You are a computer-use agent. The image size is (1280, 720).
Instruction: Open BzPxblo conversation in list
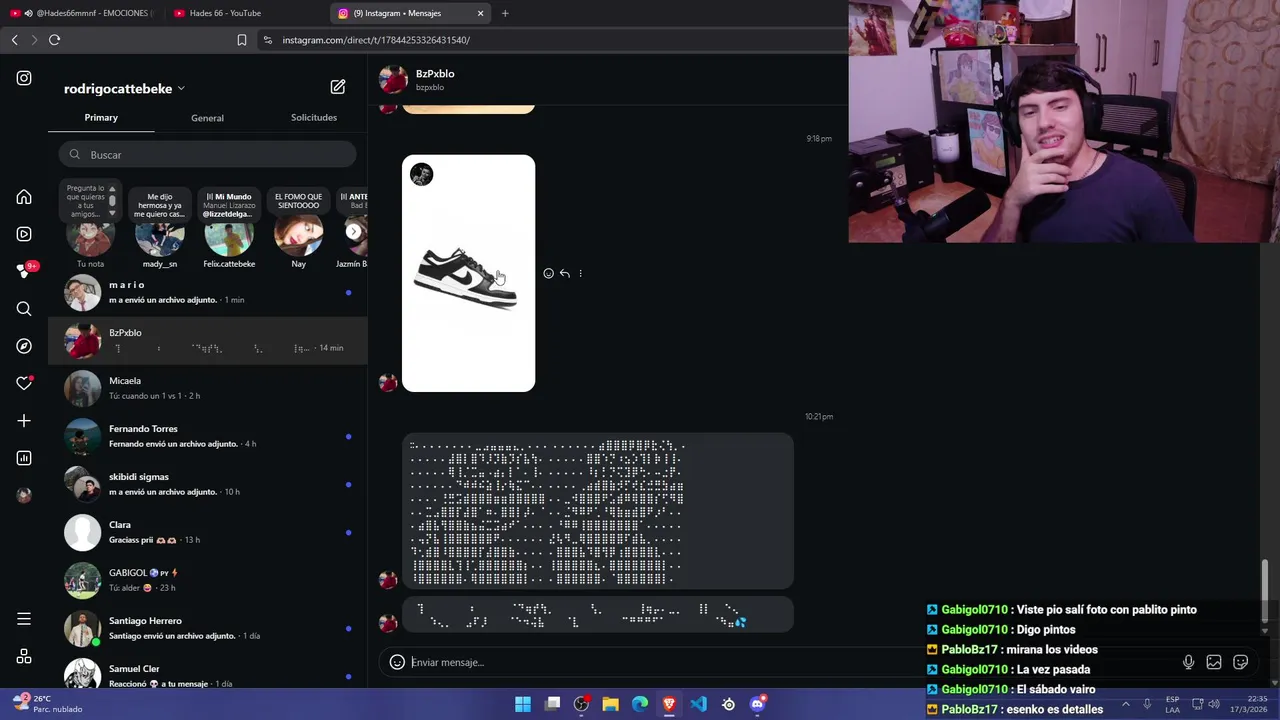(x=207, y=341)
